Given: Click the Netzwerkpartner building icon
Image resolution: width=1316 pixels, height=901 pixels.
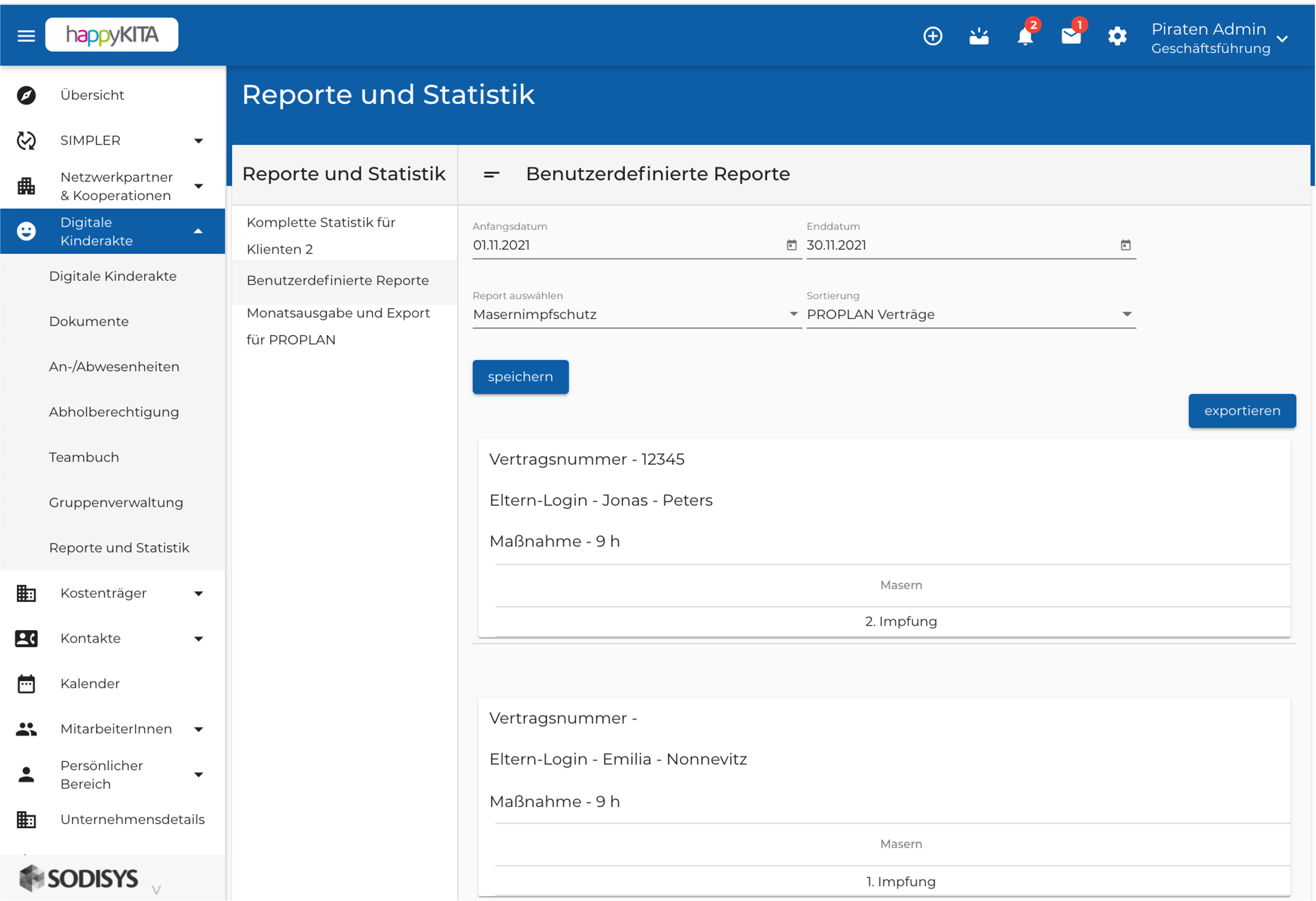Looking at the screenshot, I should click(x=26, y=186).
